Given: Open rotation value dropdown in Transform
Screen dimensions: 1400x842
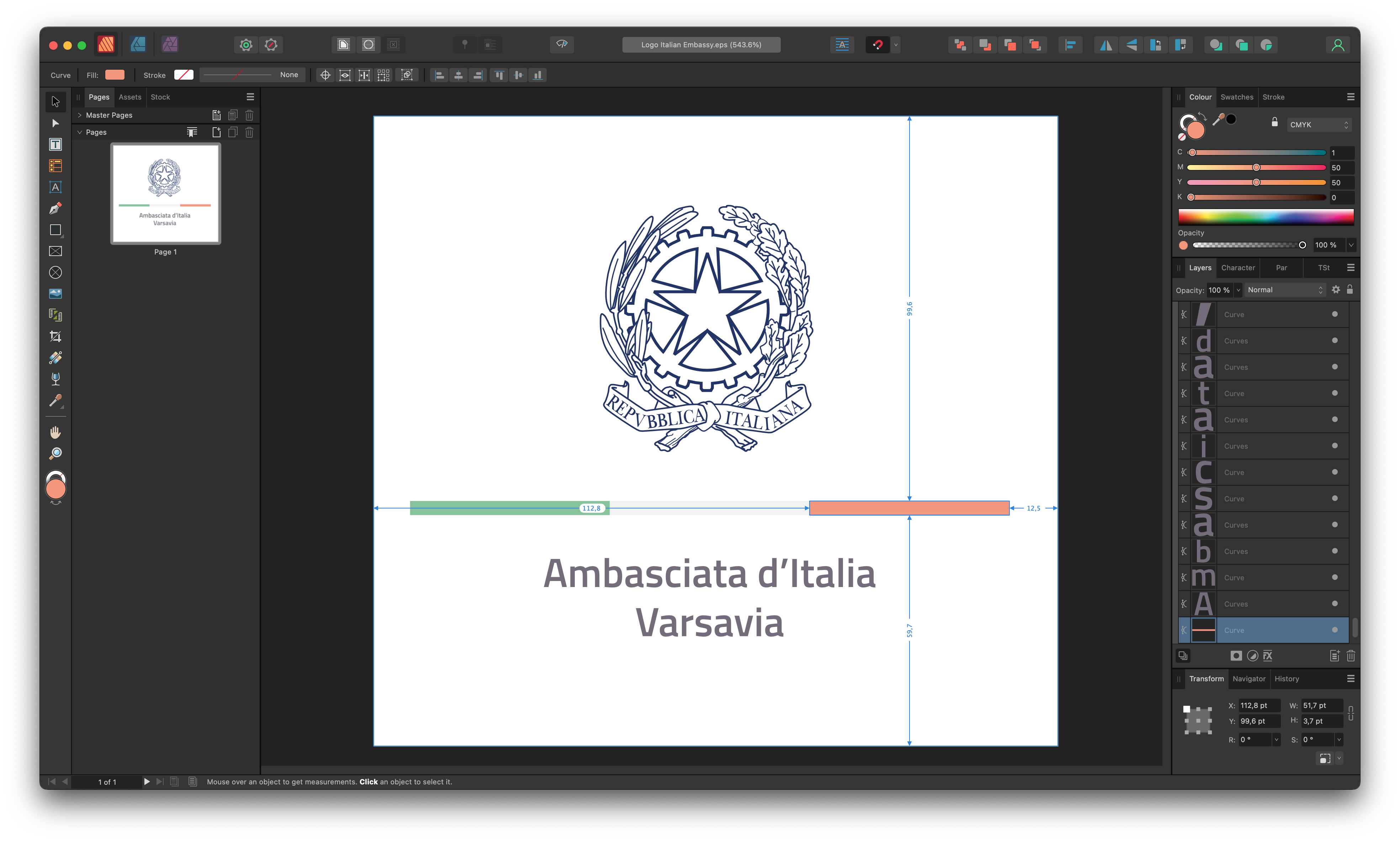Looking at the screenshot, I should coord(1276,740).
